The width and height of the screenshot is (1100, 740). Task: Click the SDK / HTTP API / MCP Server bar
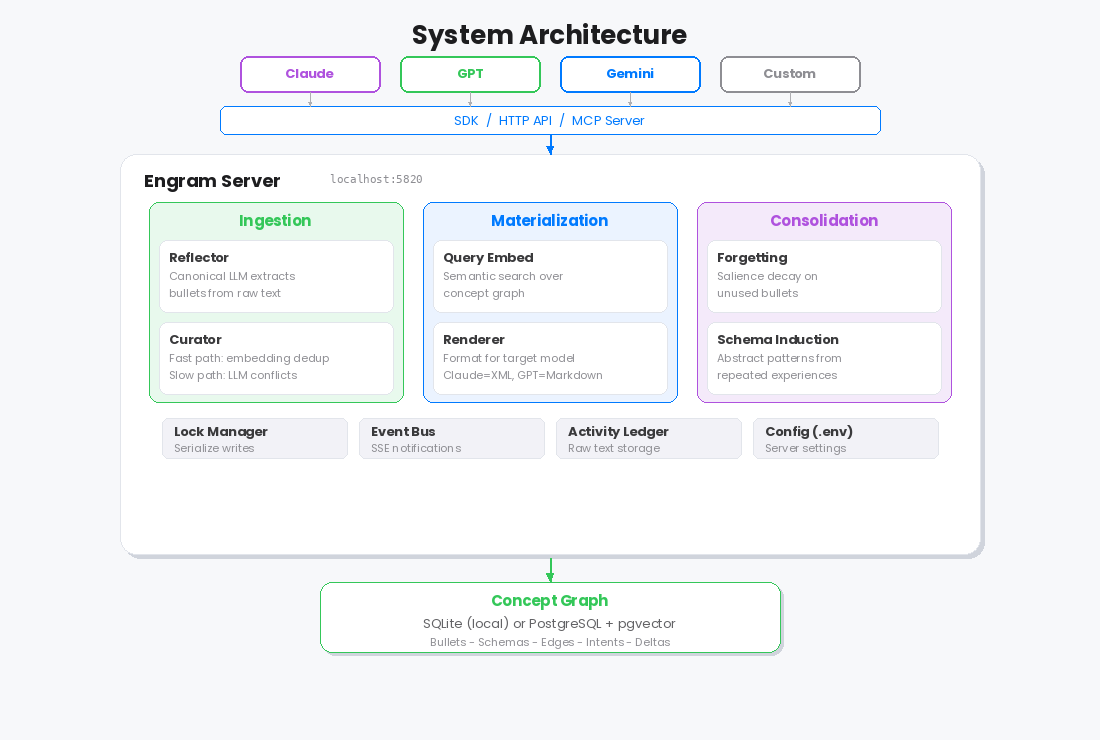tap(550, 121)
